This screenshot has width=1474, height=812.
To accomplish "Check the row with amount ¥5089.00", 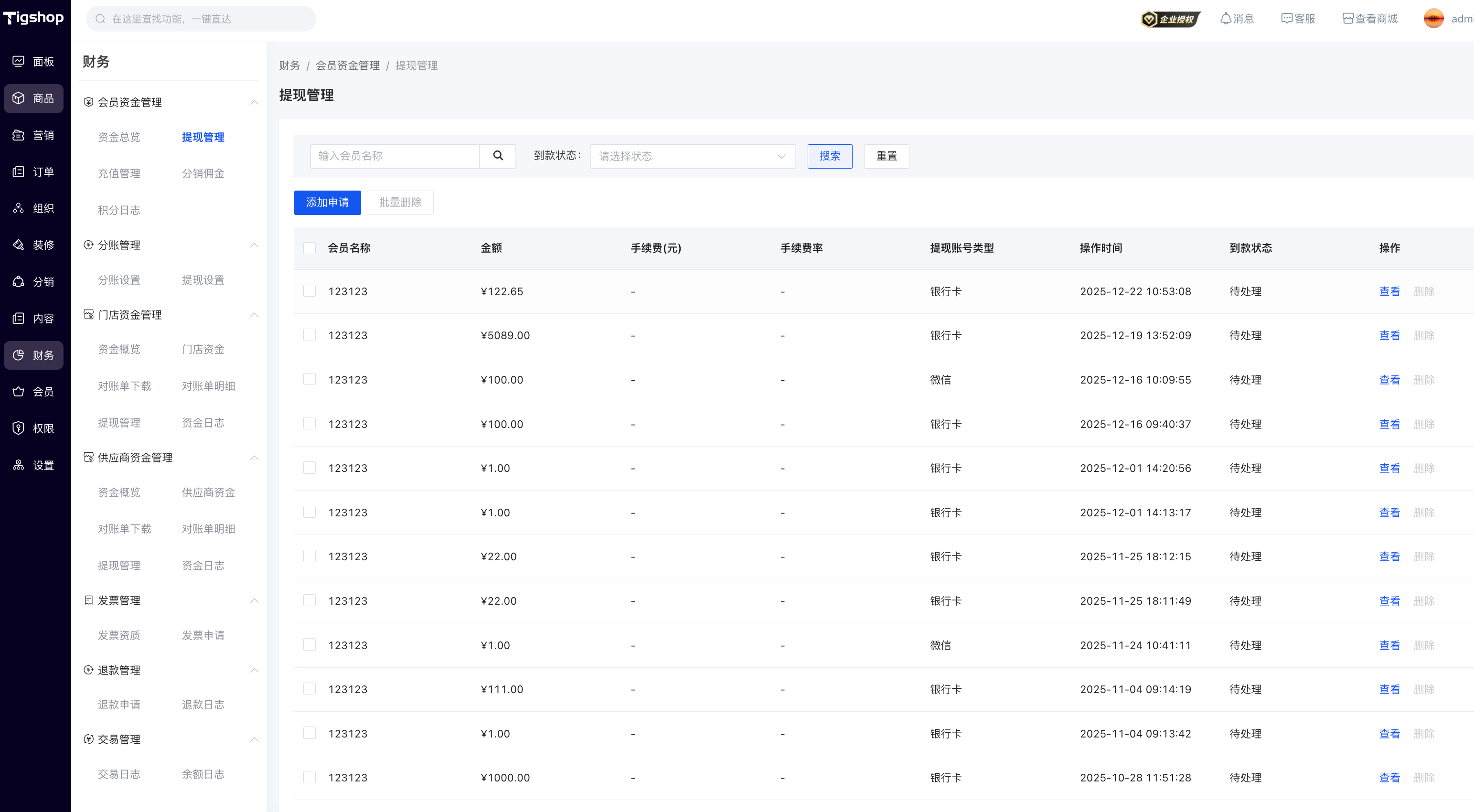I will [x=310, y=335].
